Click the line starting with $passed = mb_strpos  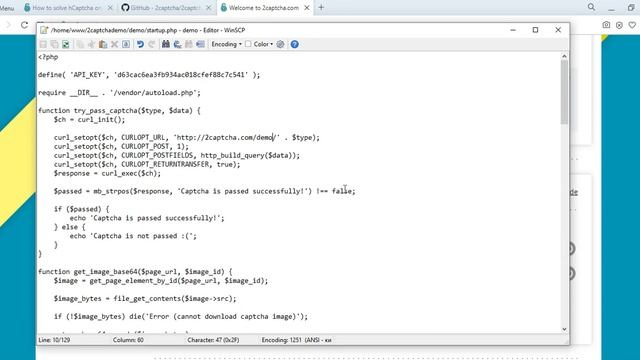click(204, 191)
